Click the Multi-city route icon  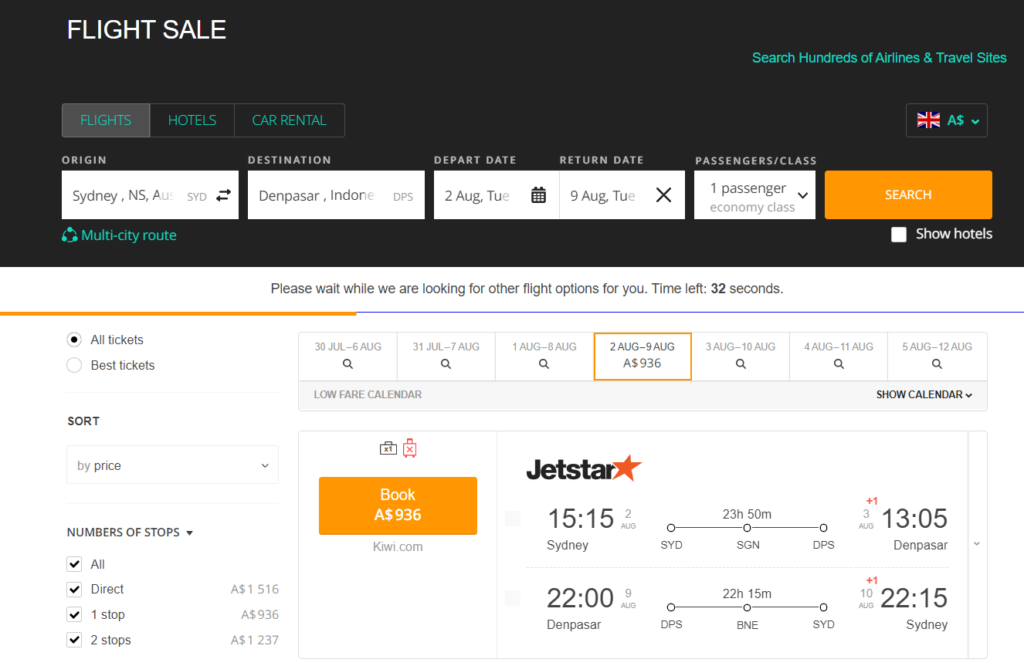click(x=70, y=235)
